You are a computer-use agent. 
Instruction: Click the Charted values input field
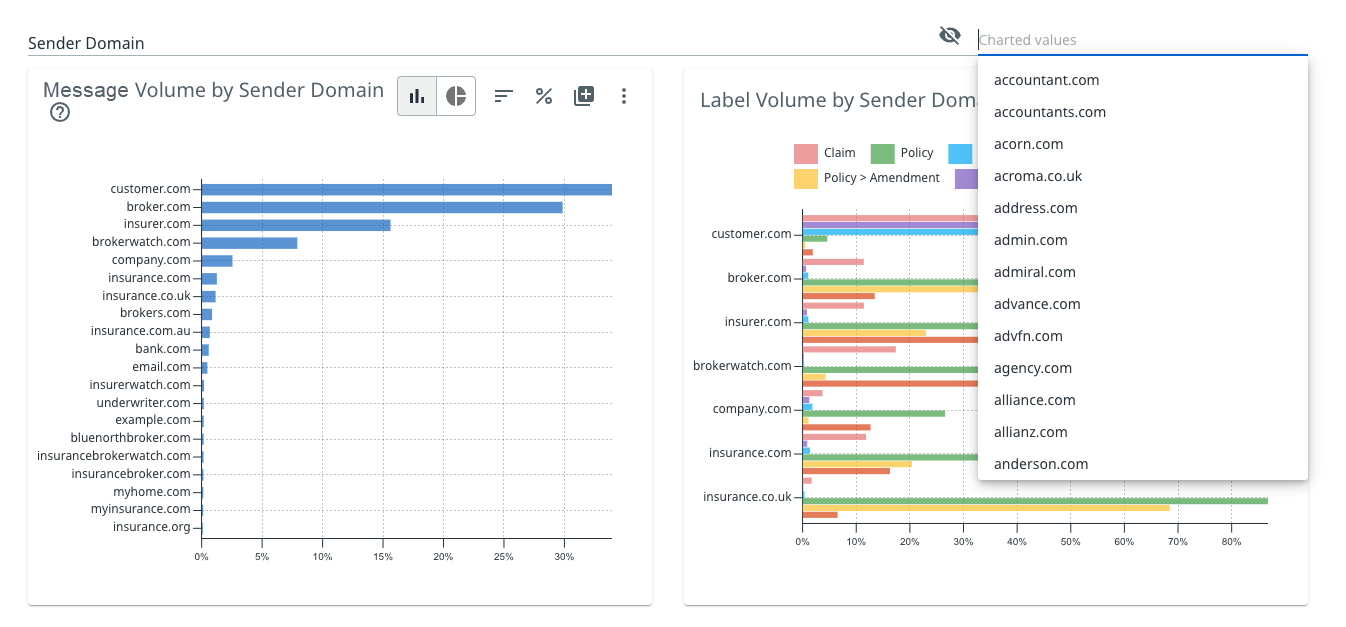[1140, 40]
